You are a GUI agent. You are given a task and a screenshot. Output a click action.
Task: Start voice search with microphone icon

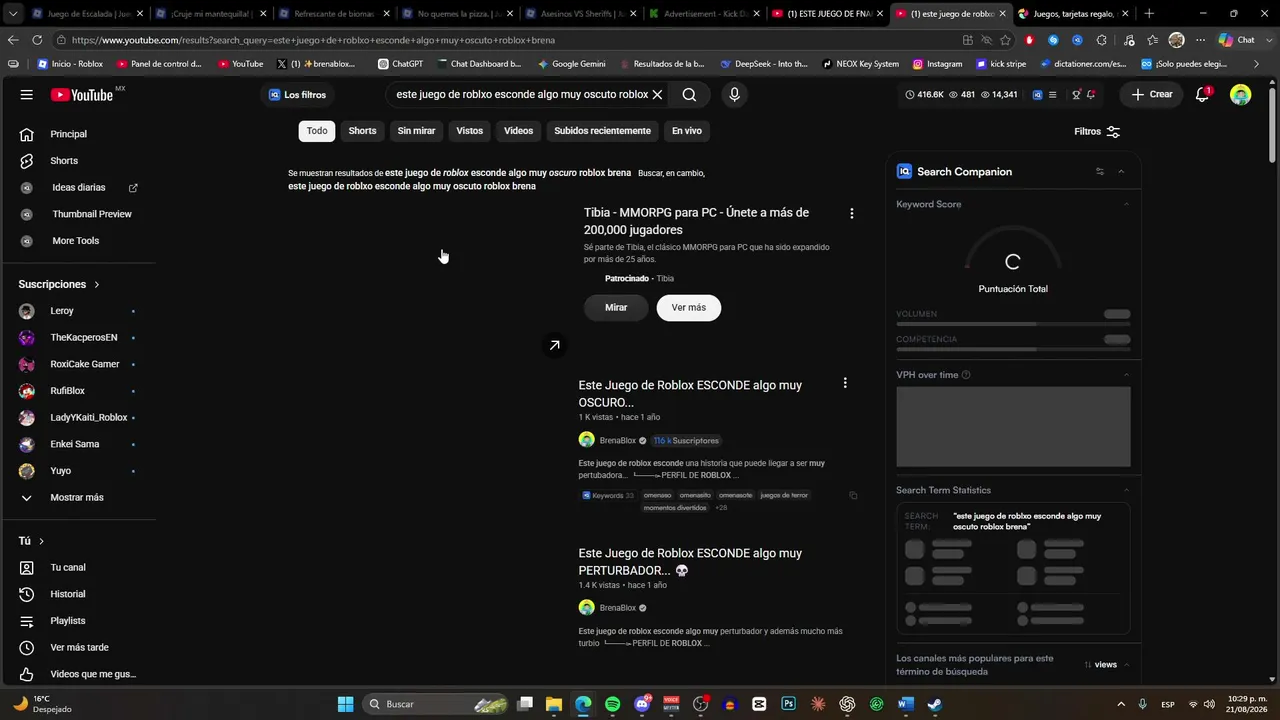[734, 95]
